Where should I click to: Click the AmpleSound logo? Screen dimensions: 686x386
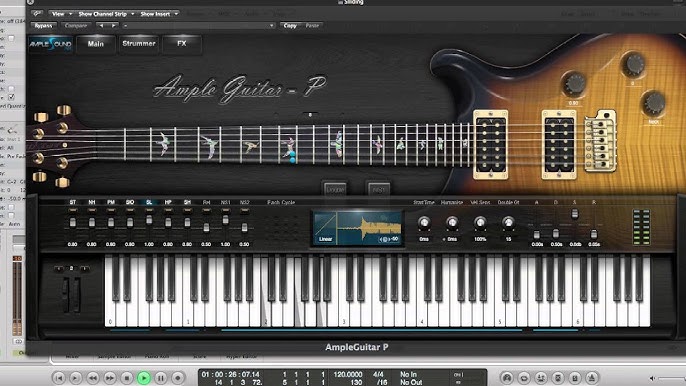coord(51,44)
